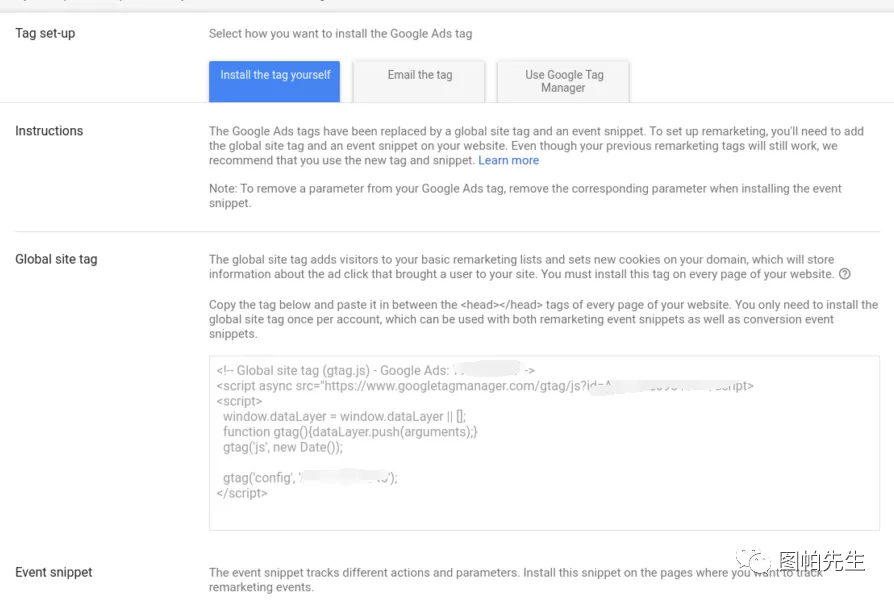894x600 pixels.
Task: Click the help question mark icon
Action: (845, 274)
